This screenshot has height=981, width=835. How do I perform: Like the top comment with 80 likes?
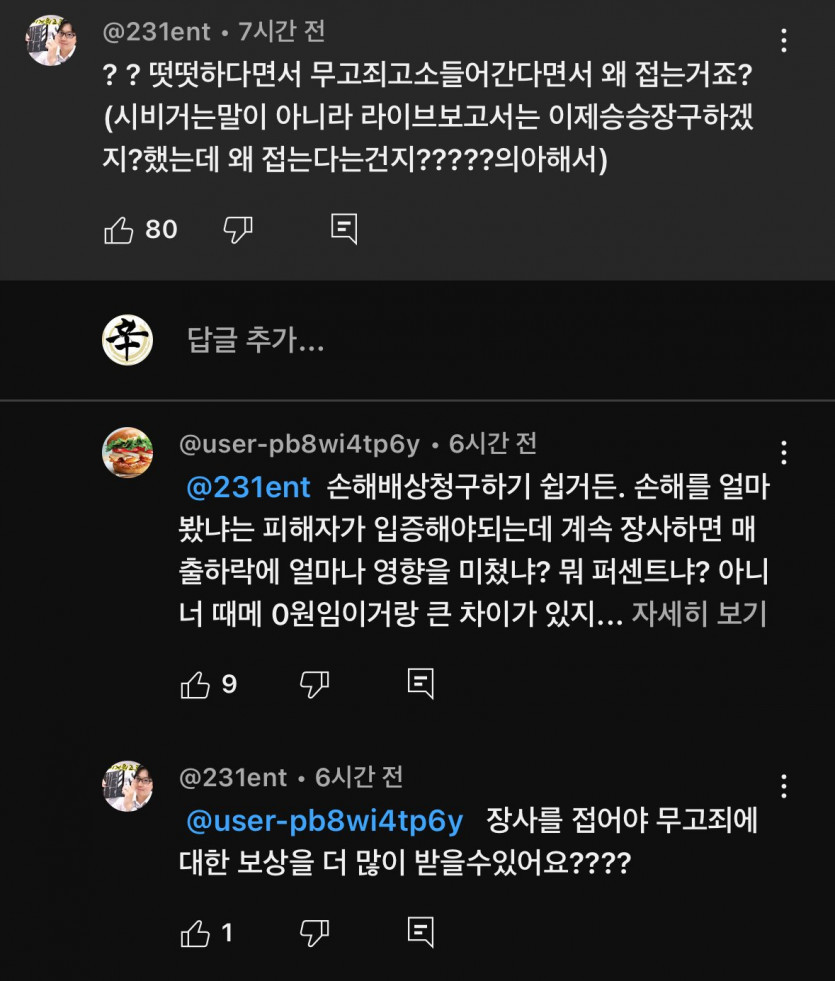pyautogui.click(x=119, y=230)
